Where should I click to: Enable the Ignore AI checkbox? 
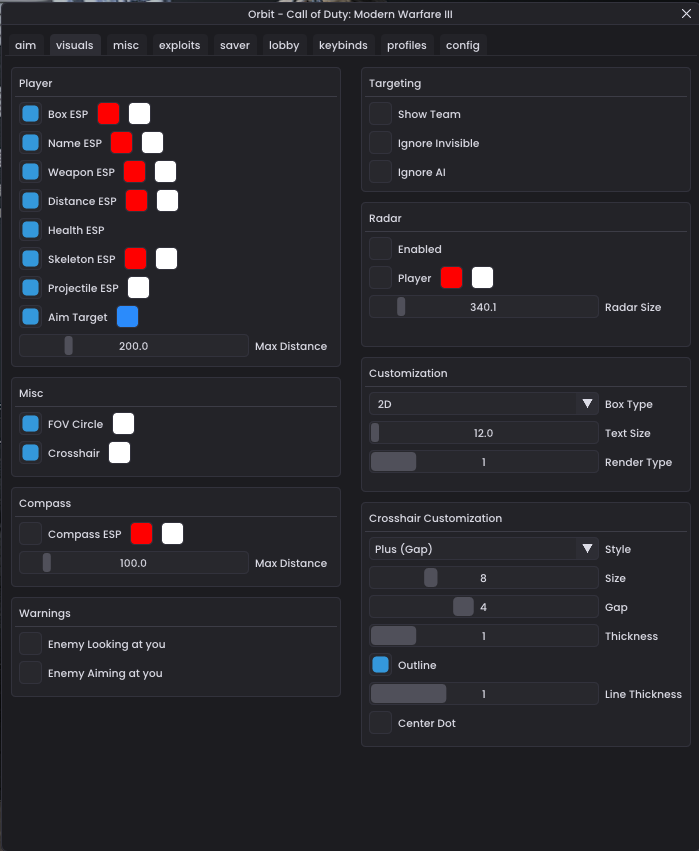[x=380, y=172]
